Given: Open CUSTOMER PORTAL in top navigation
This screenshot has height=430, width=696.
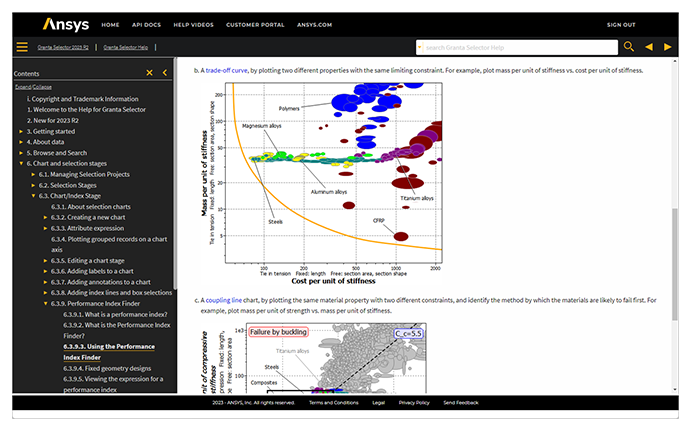Looking at the screenshot, I should tap(255, 25).
